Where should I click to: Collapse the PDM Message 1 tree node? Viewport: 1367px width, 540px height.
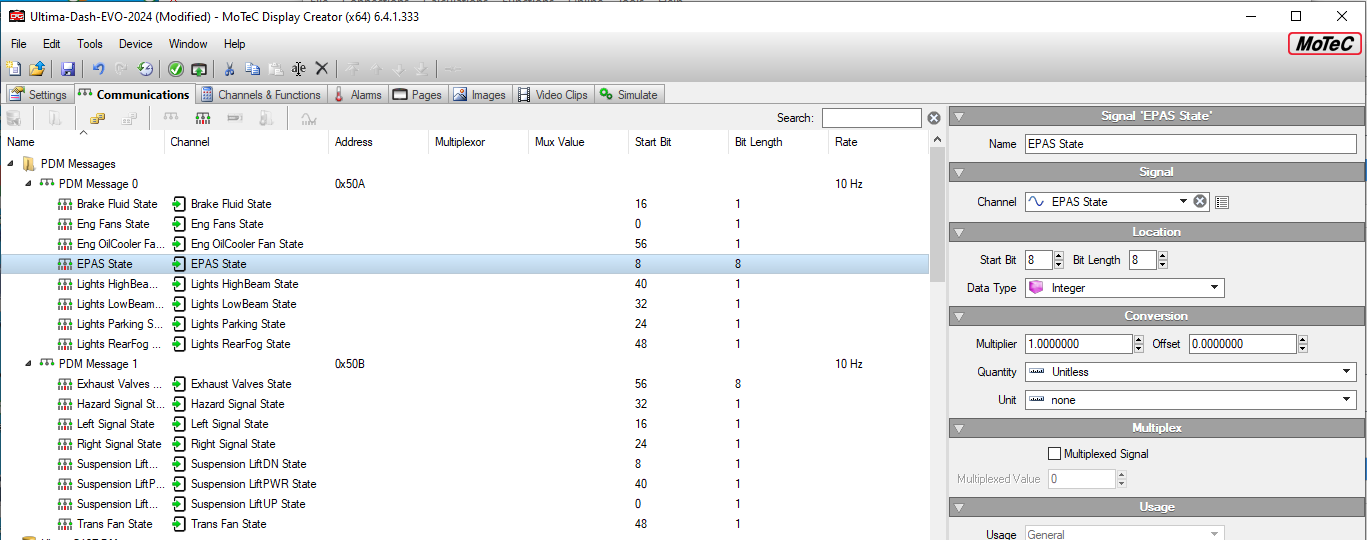(28, 364)
